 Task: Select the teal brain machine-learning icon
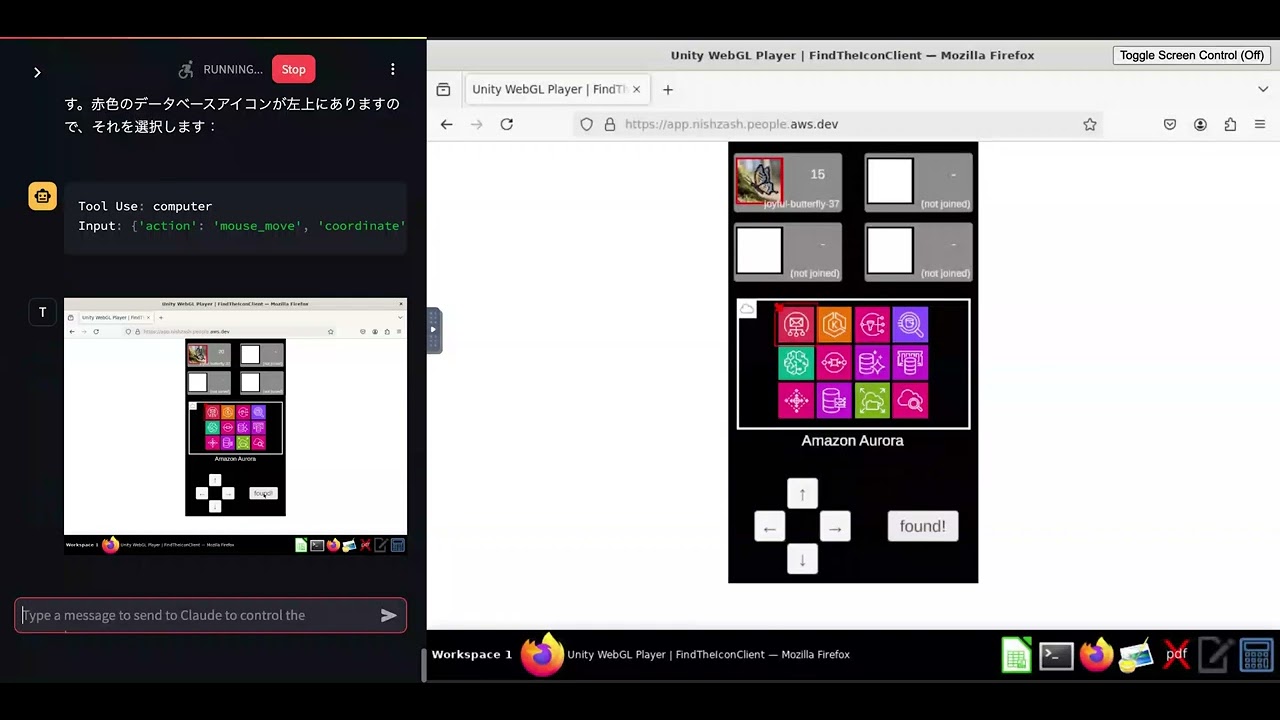pos(796,362)
